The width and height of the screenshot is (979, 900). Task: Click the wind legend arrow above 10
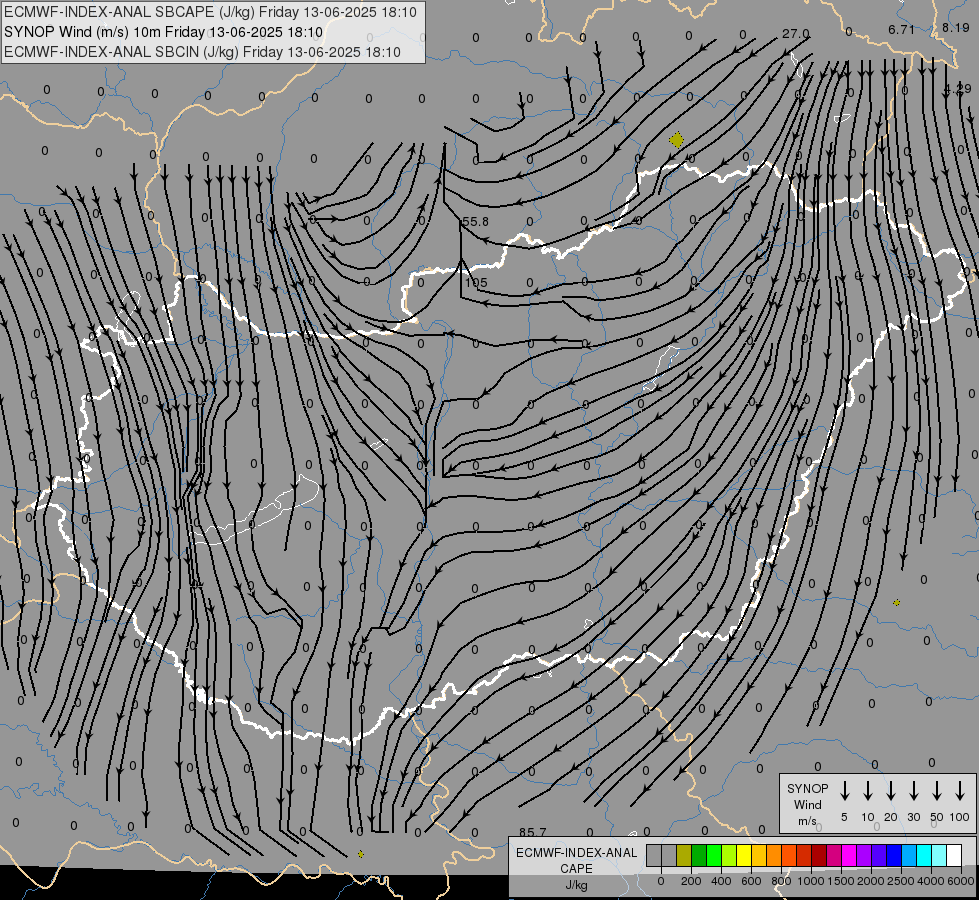(x=868, y=791)
